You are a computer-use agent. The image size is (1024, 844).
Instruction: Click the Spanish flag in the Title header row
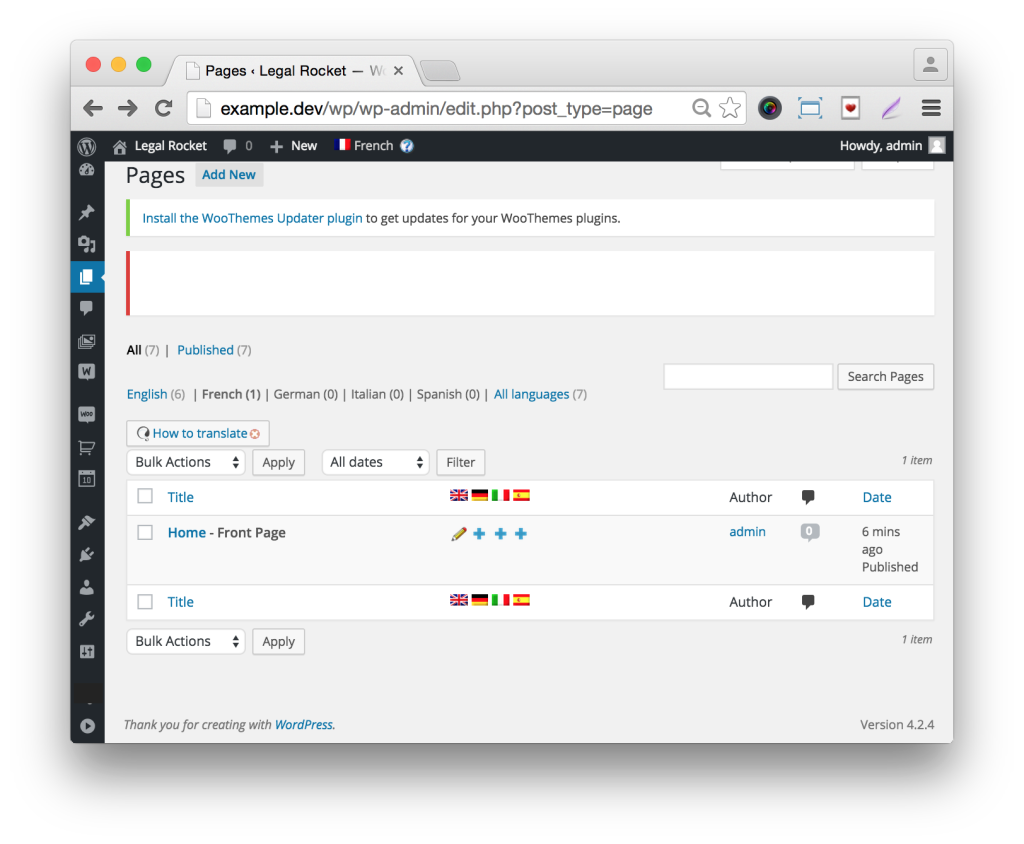[521, 494]
